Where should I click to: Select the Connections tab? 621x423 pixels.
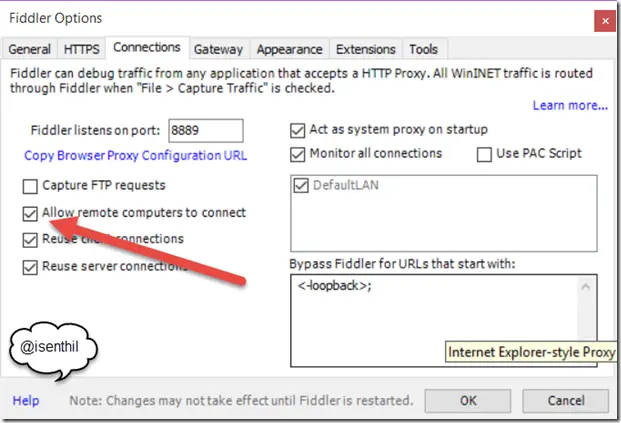click(x=147, y=47)
